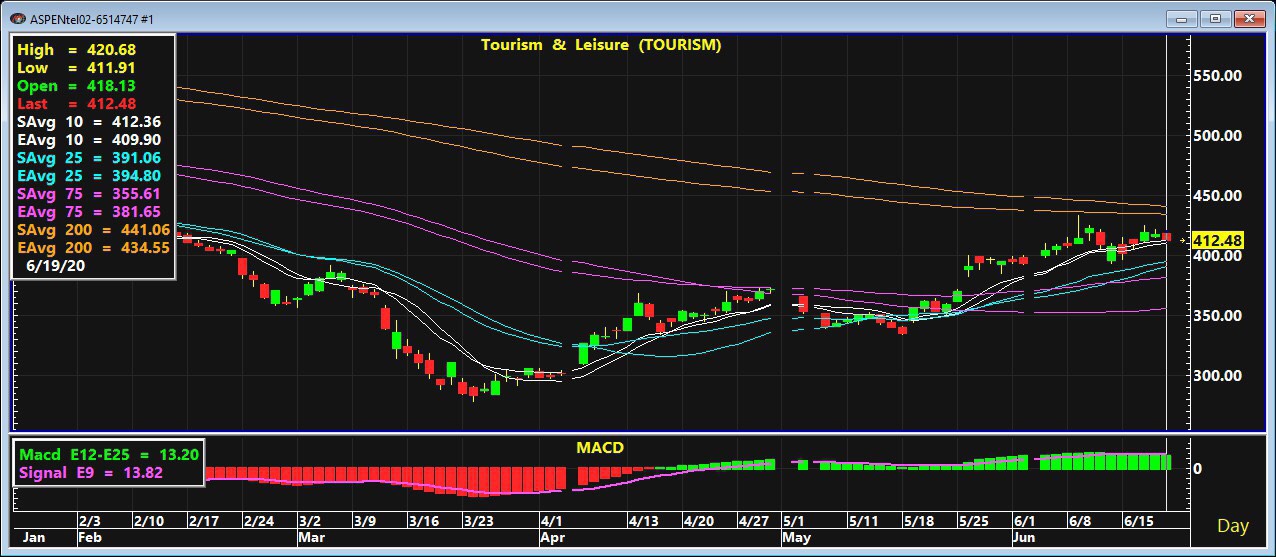Click the 6/15 date on time axis
This screenshot has width=1276, height=557.
coord(1137,522)
